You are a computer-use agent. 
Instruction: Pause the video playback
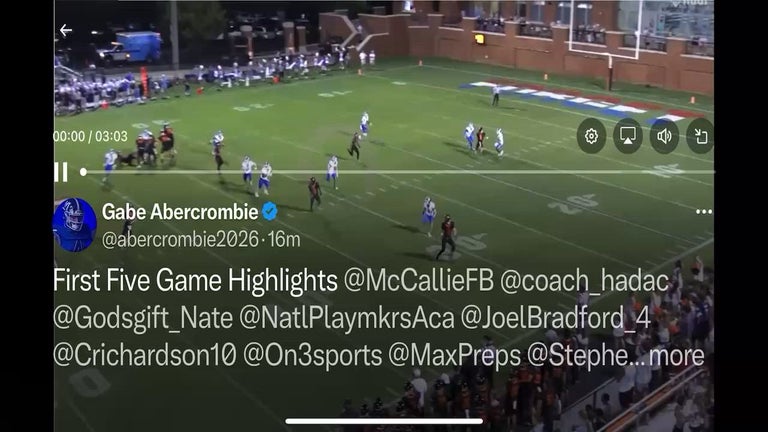61,172
